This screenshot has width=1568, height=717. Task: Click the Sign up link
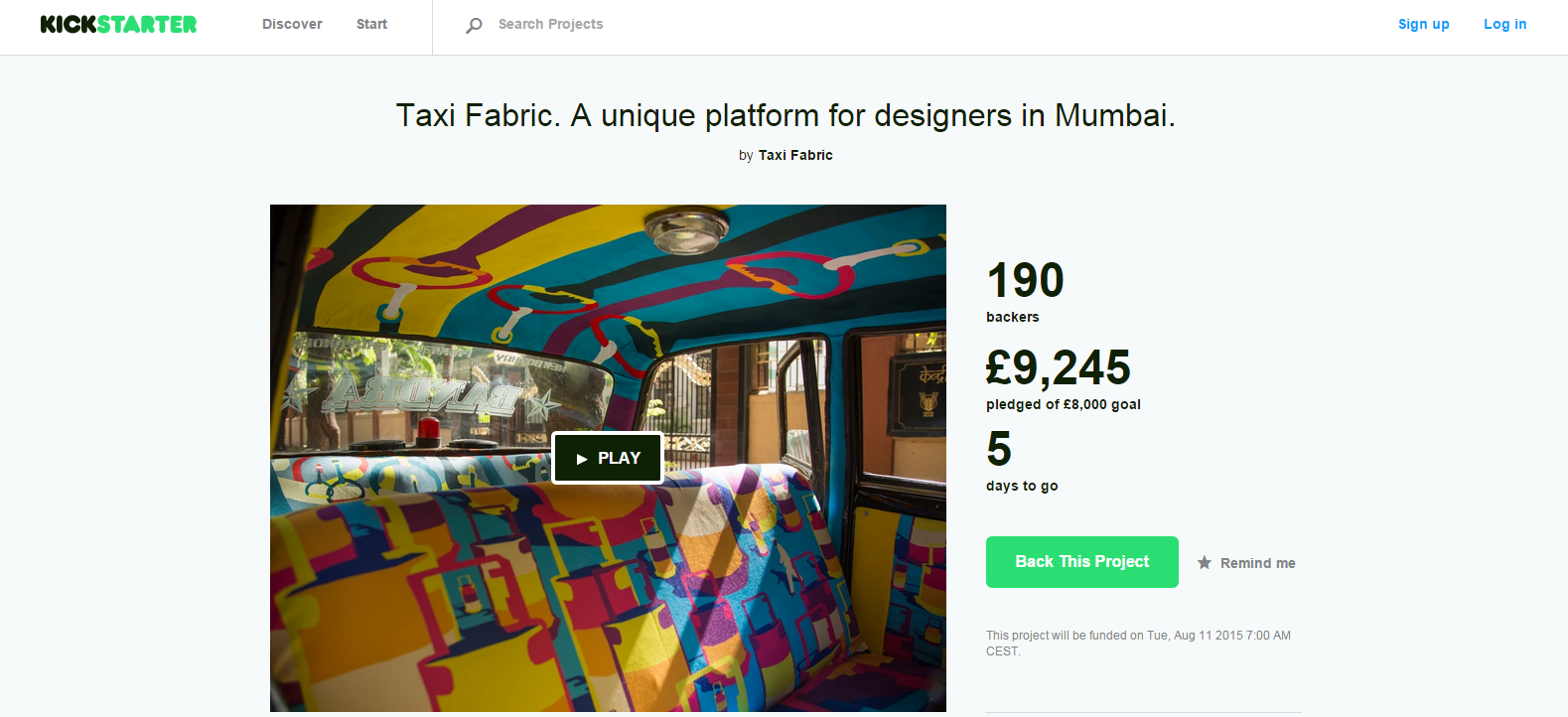pos(1423,24)
